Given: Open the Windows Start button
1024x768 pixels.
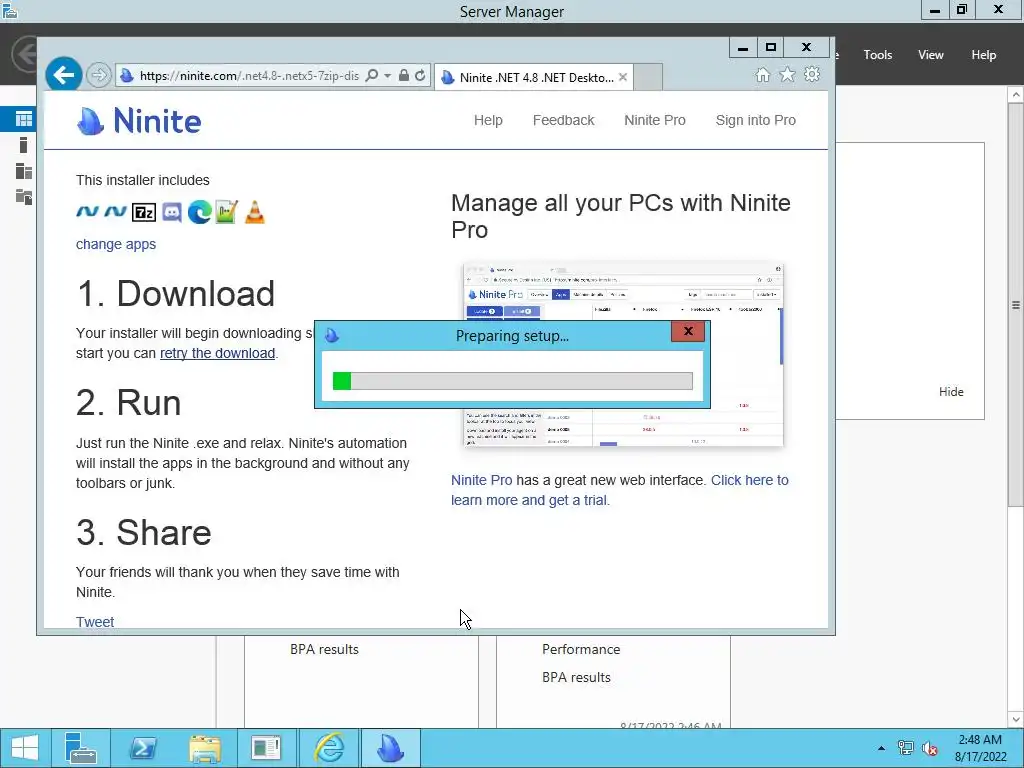Looking at the screenshot, I should (25, 748).
